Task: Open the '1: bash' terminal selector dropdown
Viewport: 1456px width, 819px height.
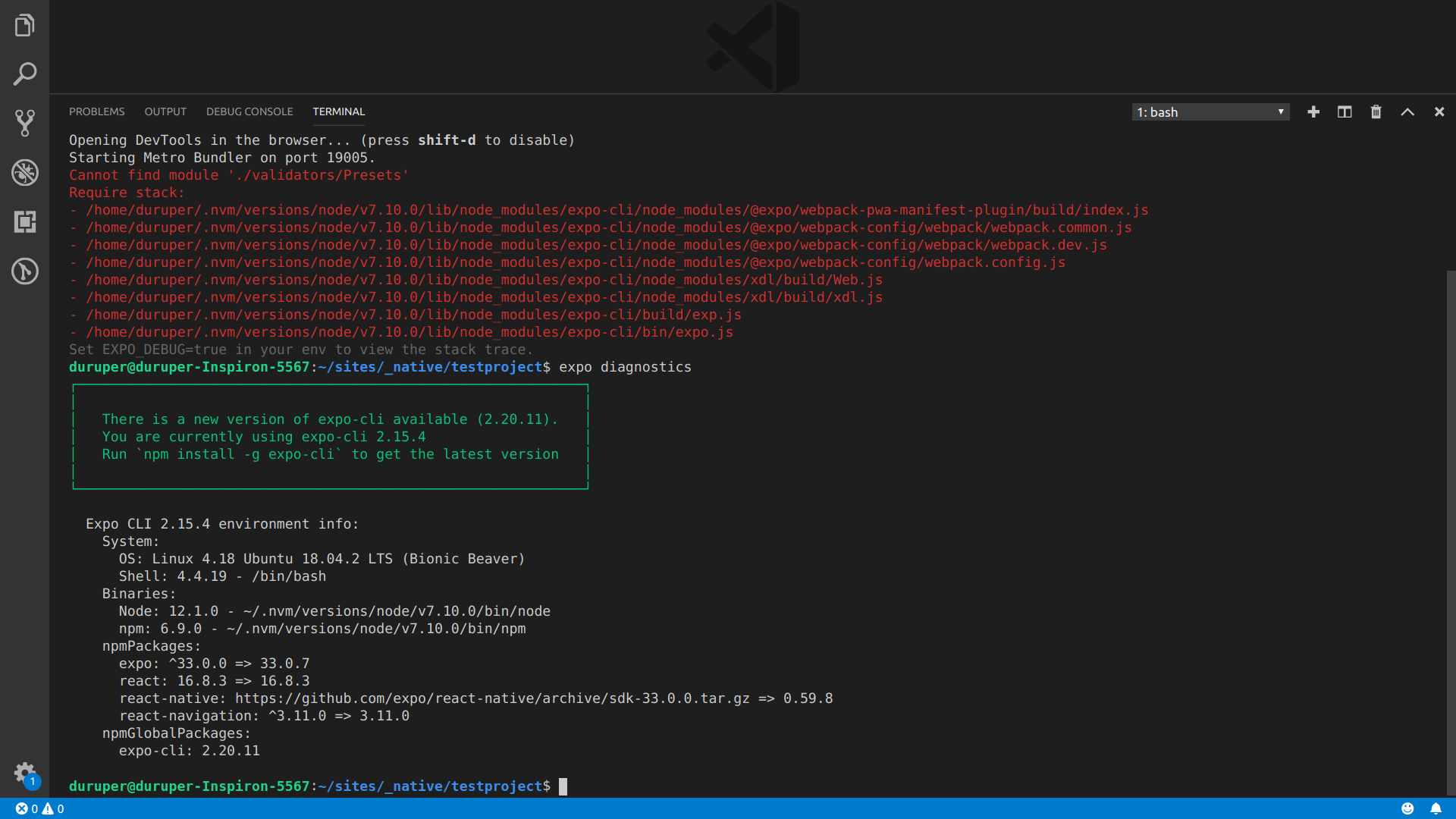Action: (x=1210, y=112)
